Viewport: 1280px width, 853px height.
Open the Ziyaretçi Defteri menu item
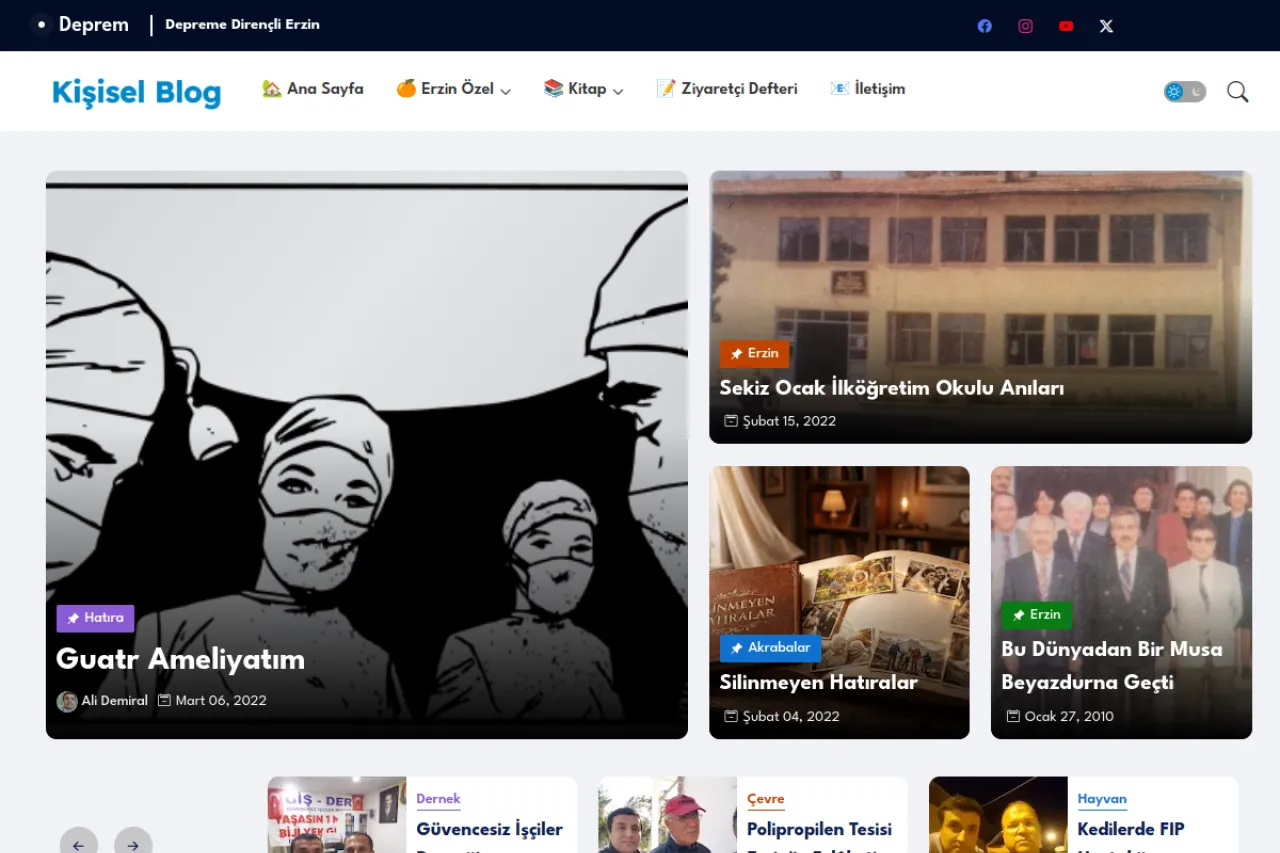[x=726, y=89]
